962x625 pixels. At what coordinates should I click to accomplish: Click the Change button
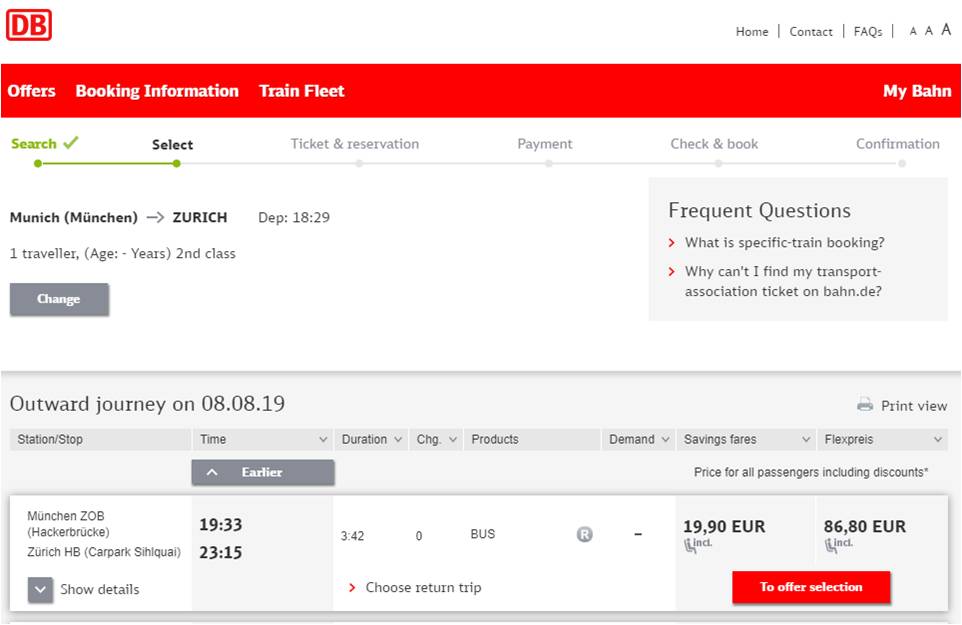click(x=60, y=299)
